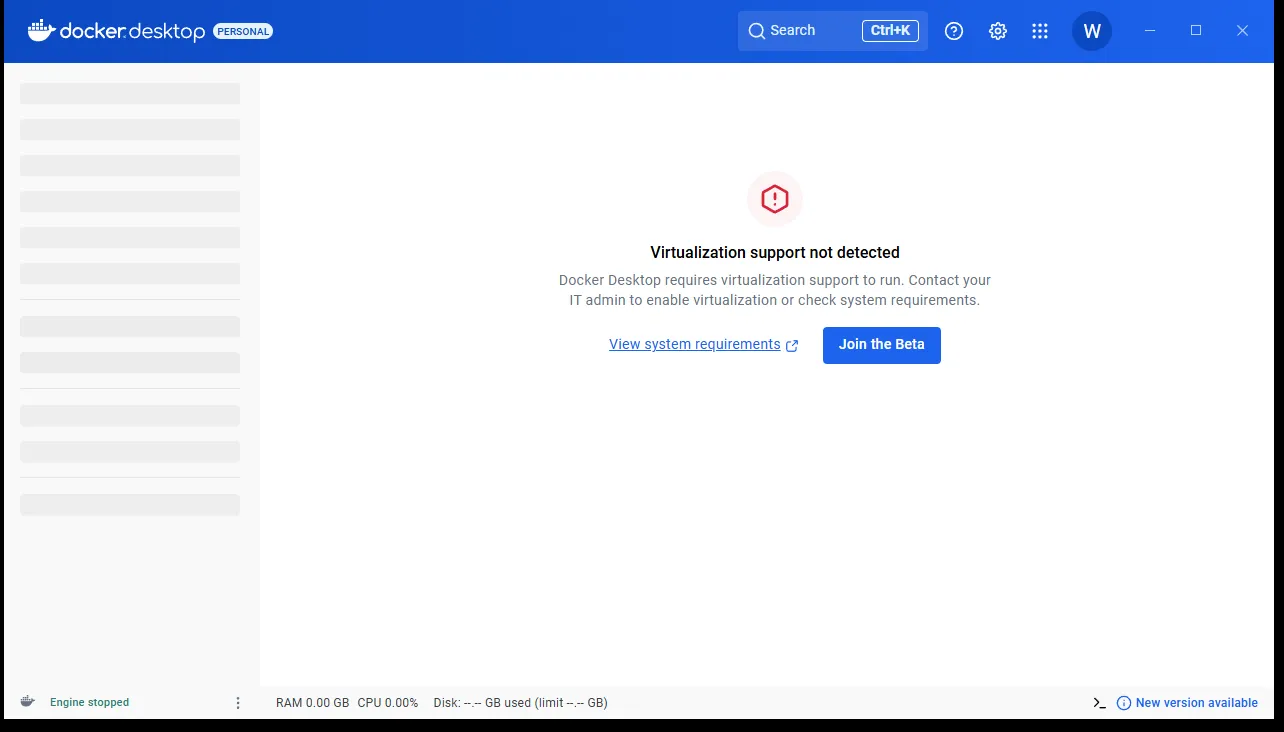Open the Search box in the header
This screenshot has height=732, width=1284.
pos(833,31)
